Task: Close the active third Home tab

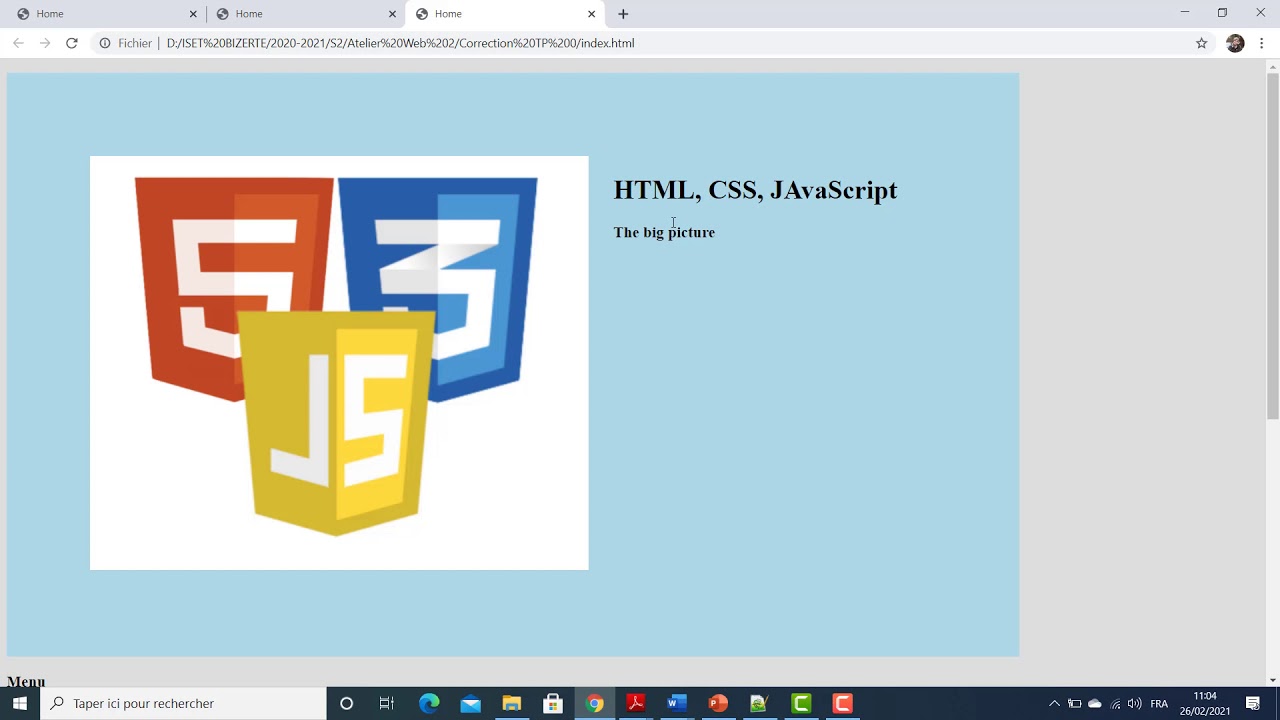Action: point(591,14)
